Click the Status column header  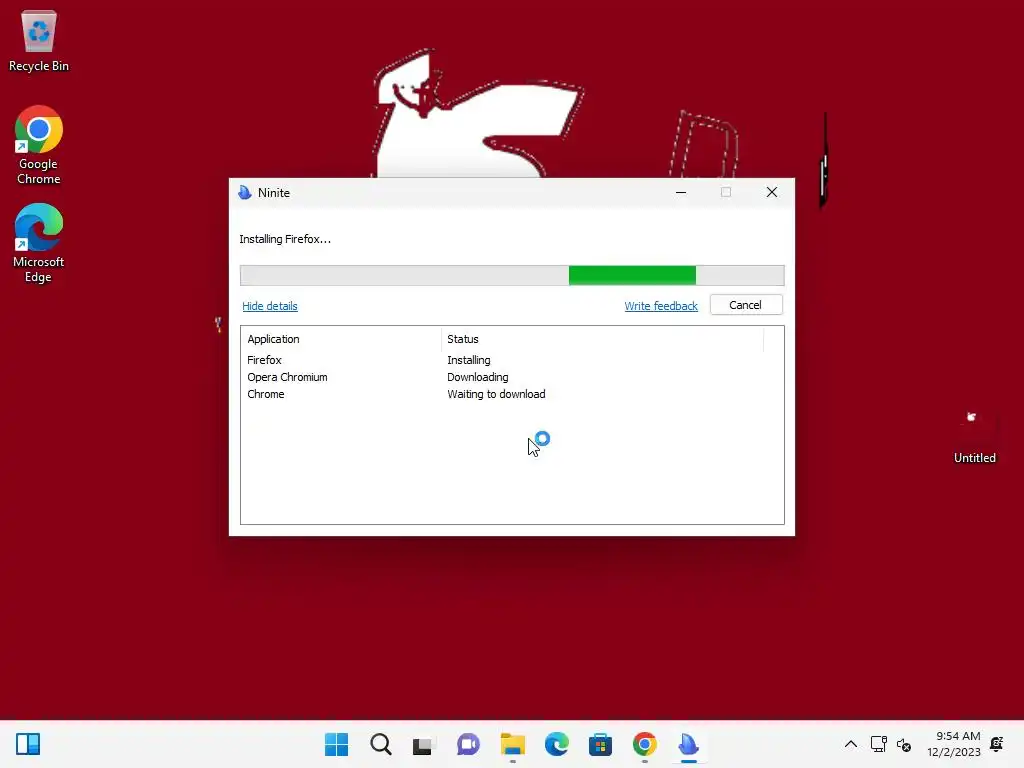602,339
